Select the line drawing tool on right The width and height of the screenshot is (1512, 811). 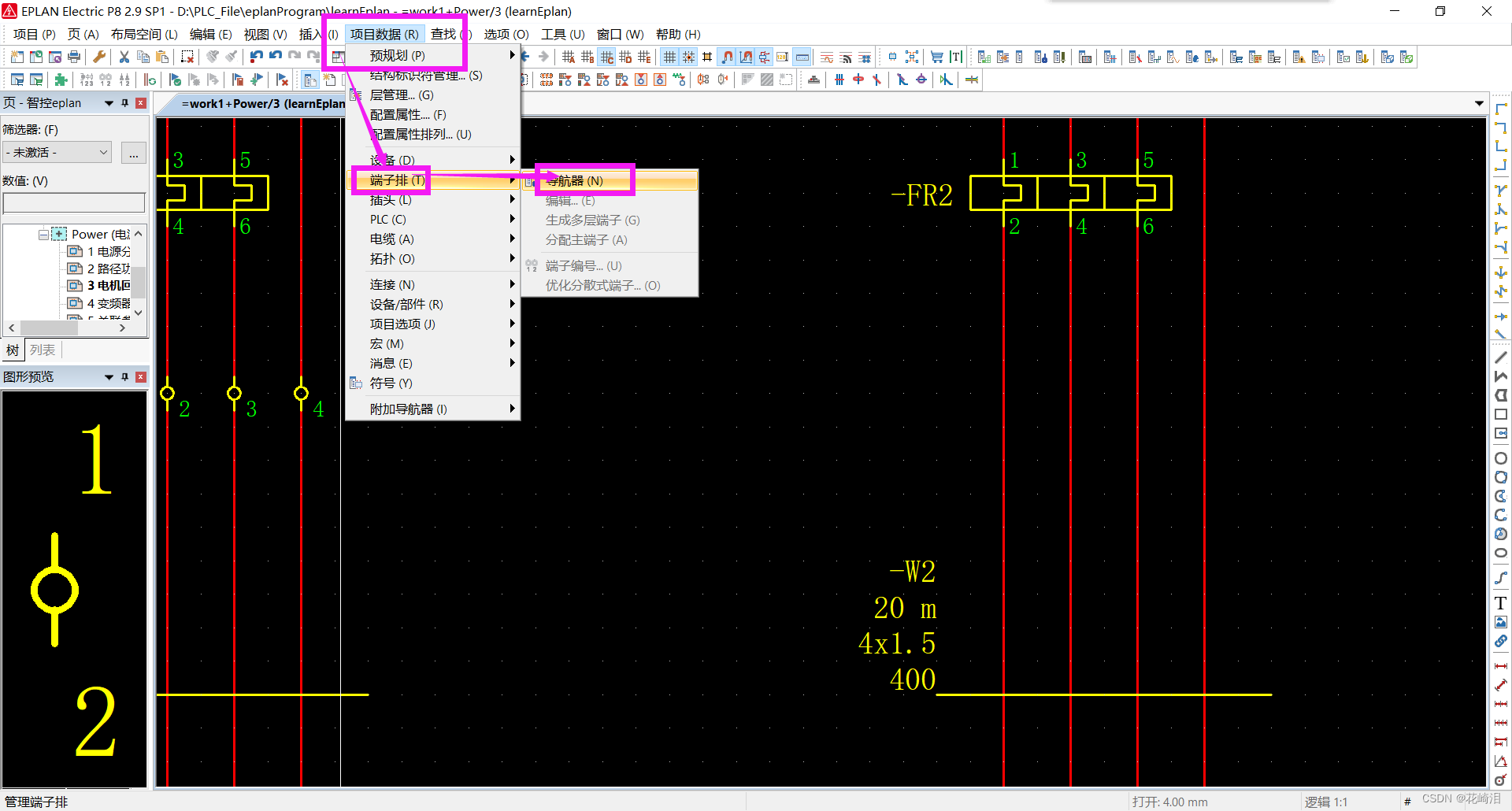[x=1501, y=357]
